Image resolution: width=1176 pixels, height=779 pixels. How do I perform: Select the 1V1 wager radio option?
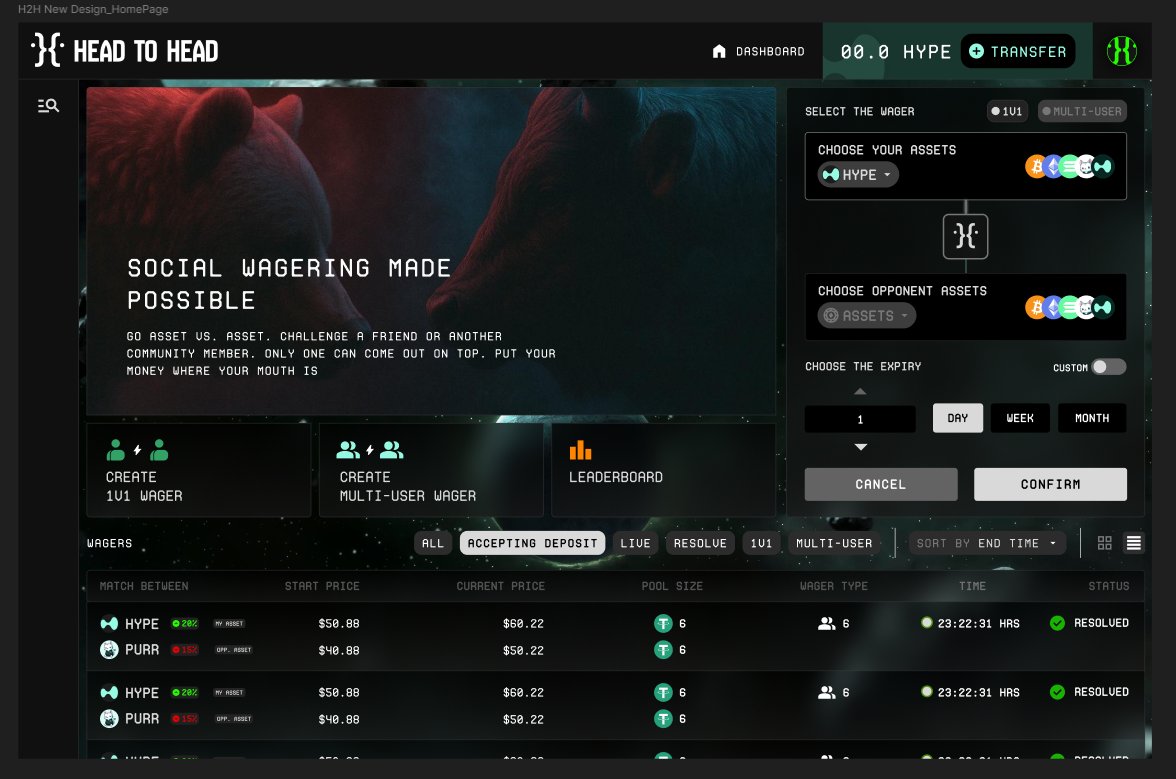click(x=1007, y=111)
